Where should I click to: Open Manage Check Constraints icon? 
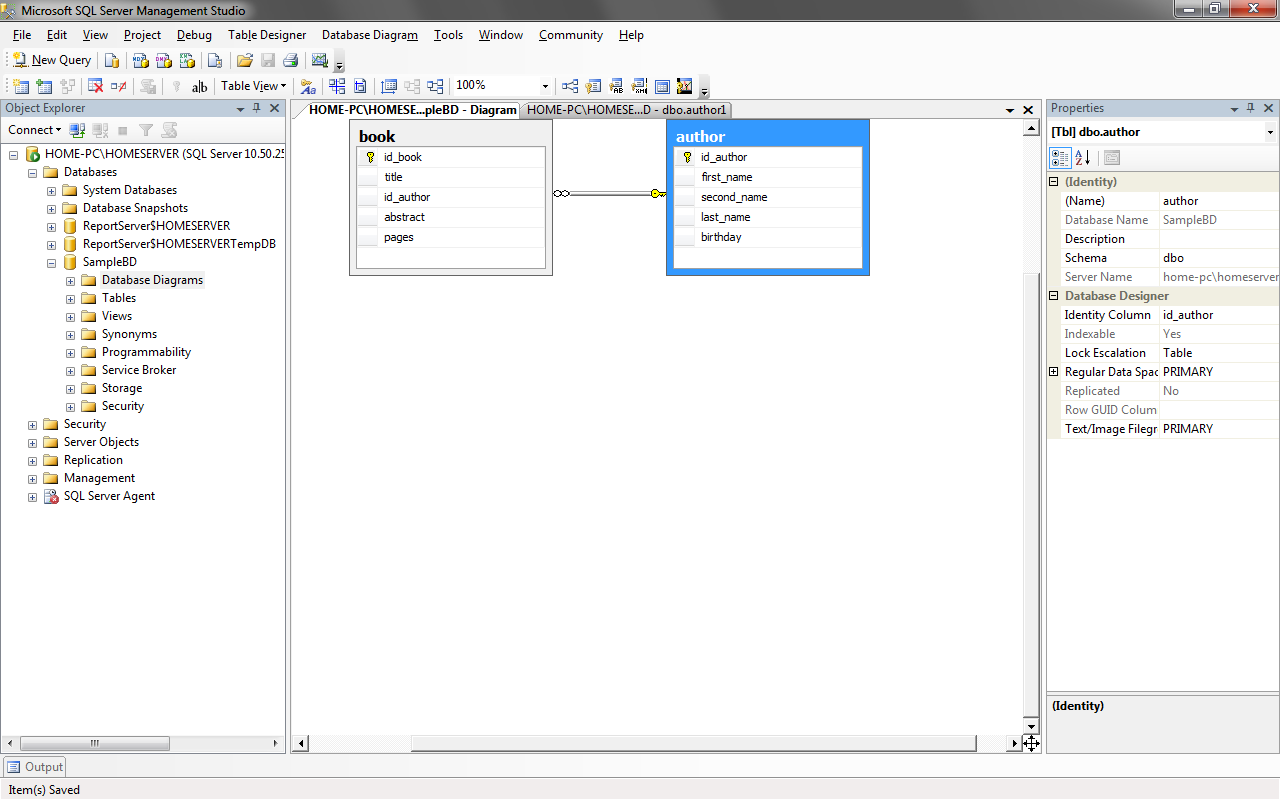(x=662, y=86)
